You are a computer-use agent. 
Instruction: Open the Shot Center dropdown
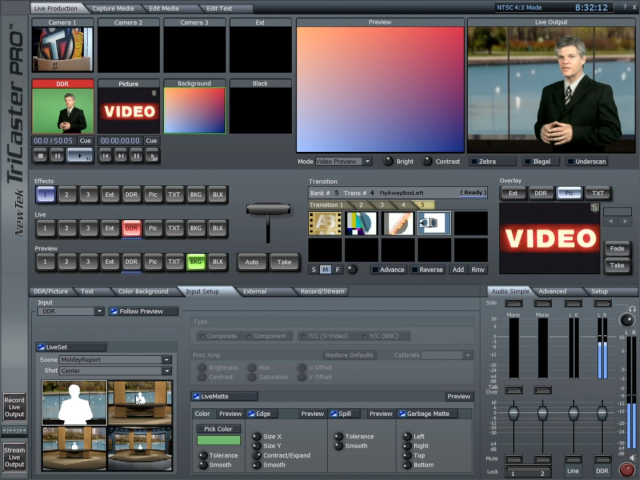click(x=114, y=371)
